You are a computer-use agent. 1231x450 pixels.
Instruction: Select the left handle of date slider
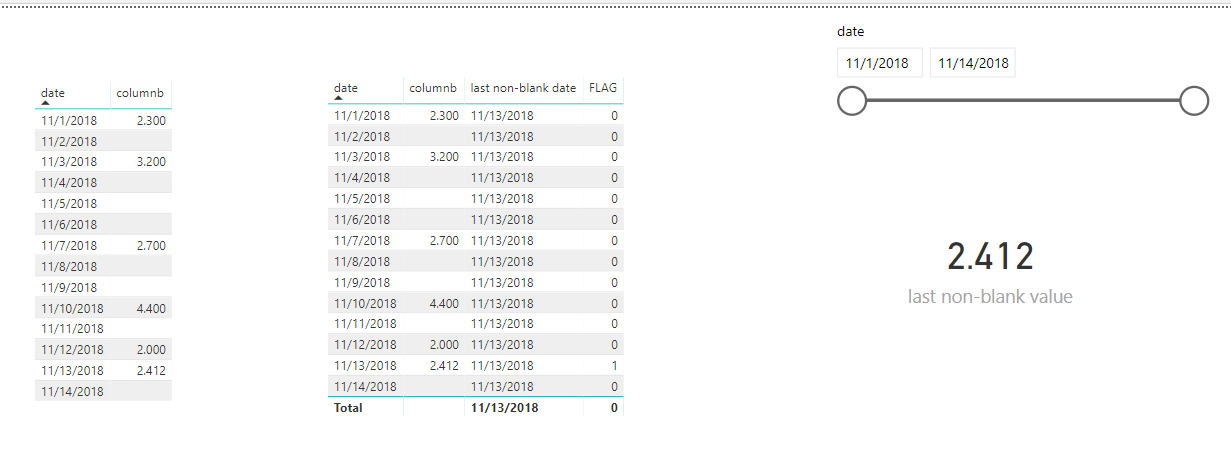point(851,101)
